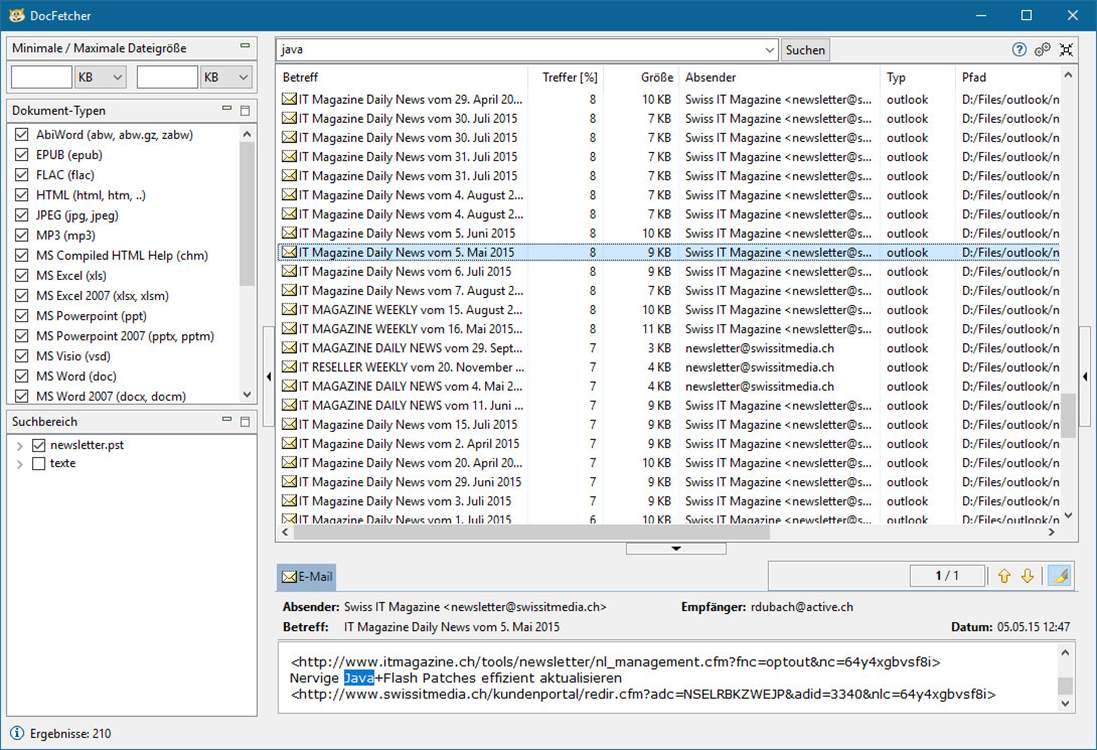Click envelope icon of WEEKLY 15. August mail

tap(289, 309)
